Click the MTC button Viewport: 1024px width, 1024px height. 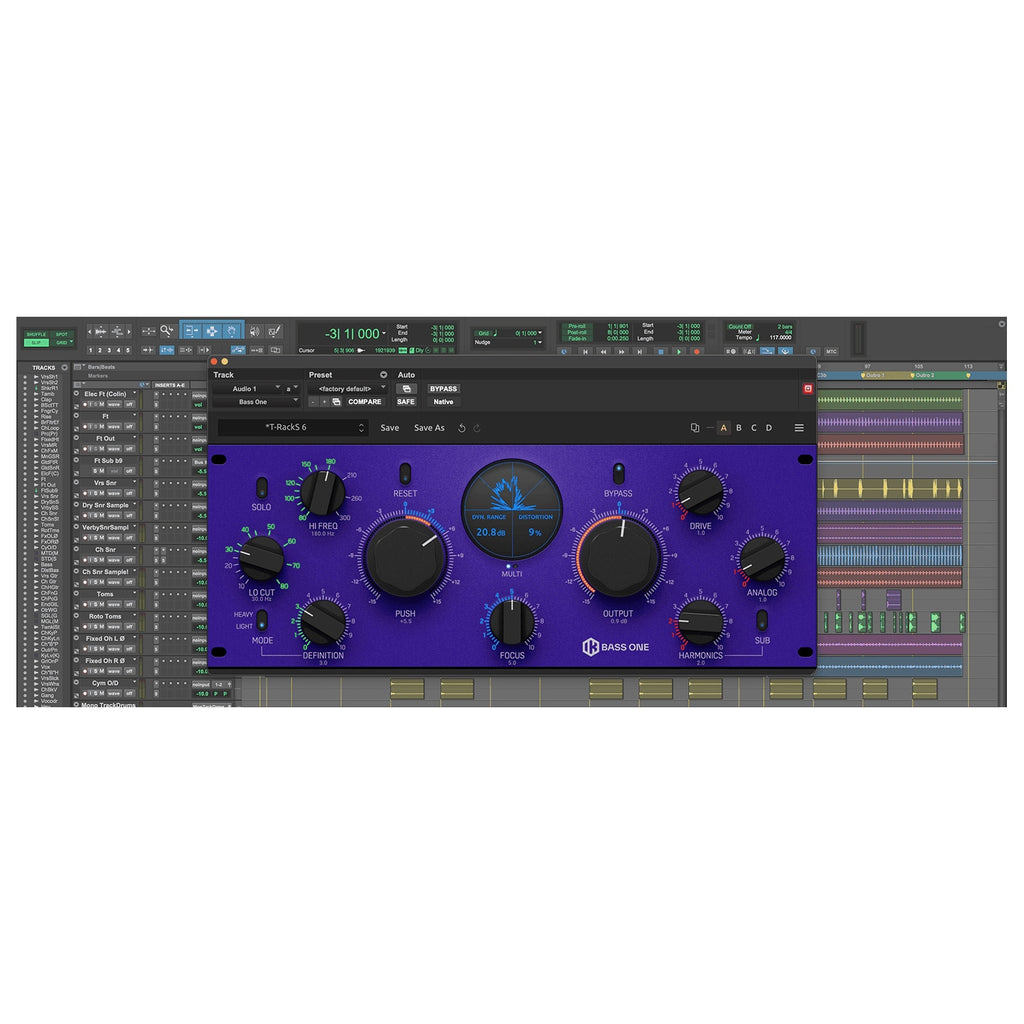831,351
